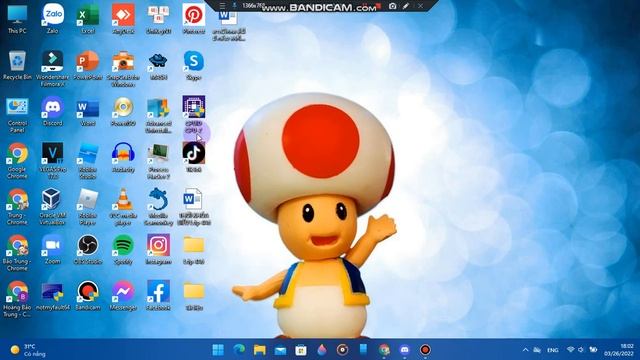
Task: Open the Roblox Player shortcut
Action: [x=88, y=207]
